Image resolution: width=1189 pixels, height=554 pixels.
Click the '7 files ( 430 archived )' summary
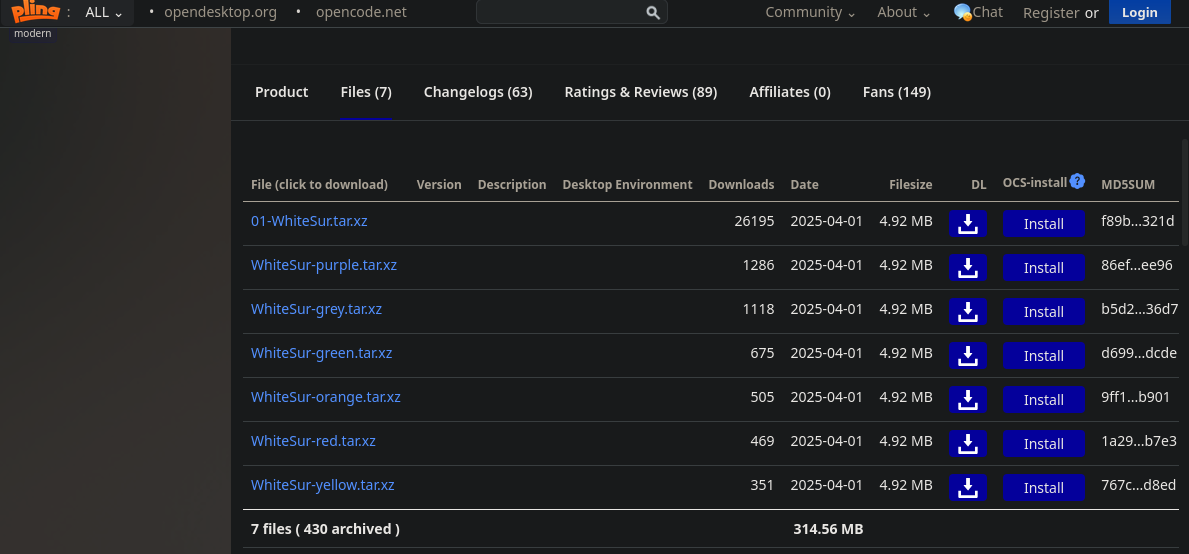coord(325,529)
